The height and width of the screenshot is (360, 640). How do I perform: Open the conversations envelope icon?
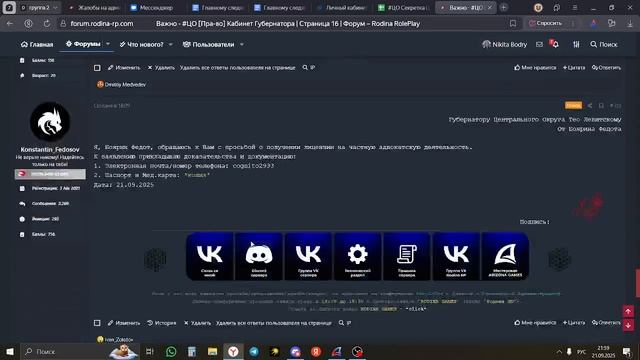click(539, 44)
